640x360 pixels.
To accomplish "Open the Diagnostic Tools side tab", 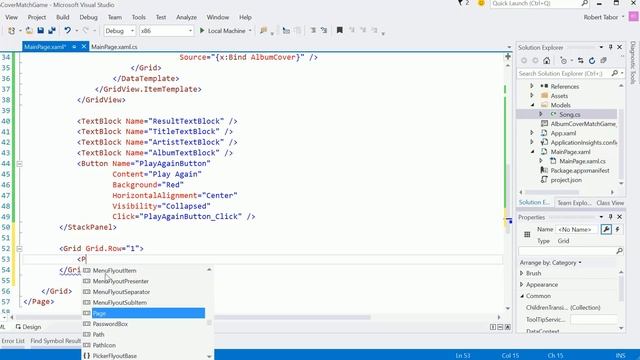I will [633, 62].
